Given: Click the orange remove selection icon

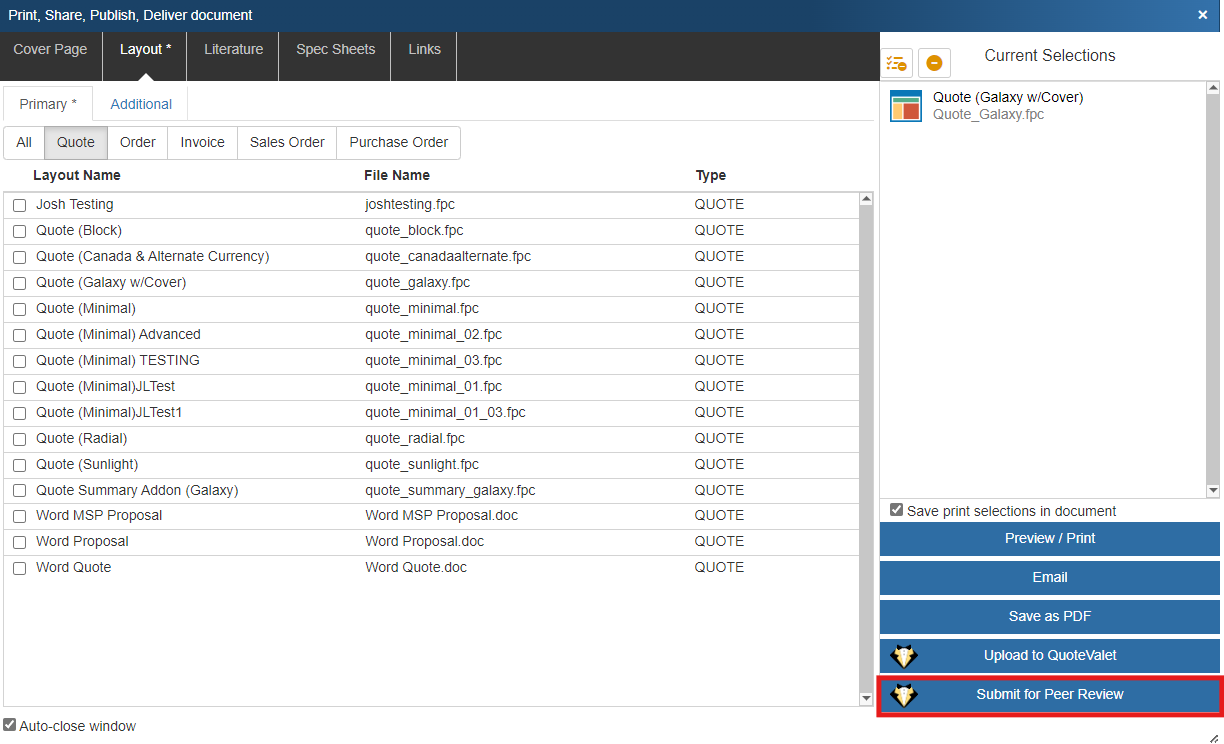Looking at the screenshot, I should pos(934,63).
